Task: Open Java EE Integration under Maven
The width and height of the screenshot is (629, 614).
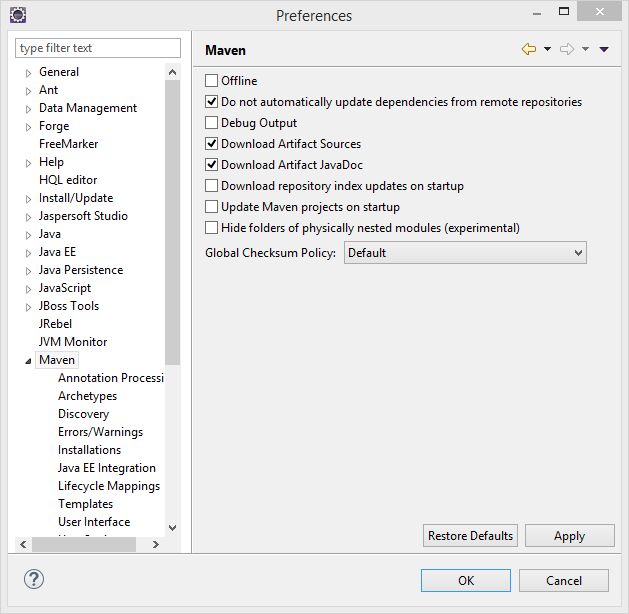Action: (x=107, y=468)
